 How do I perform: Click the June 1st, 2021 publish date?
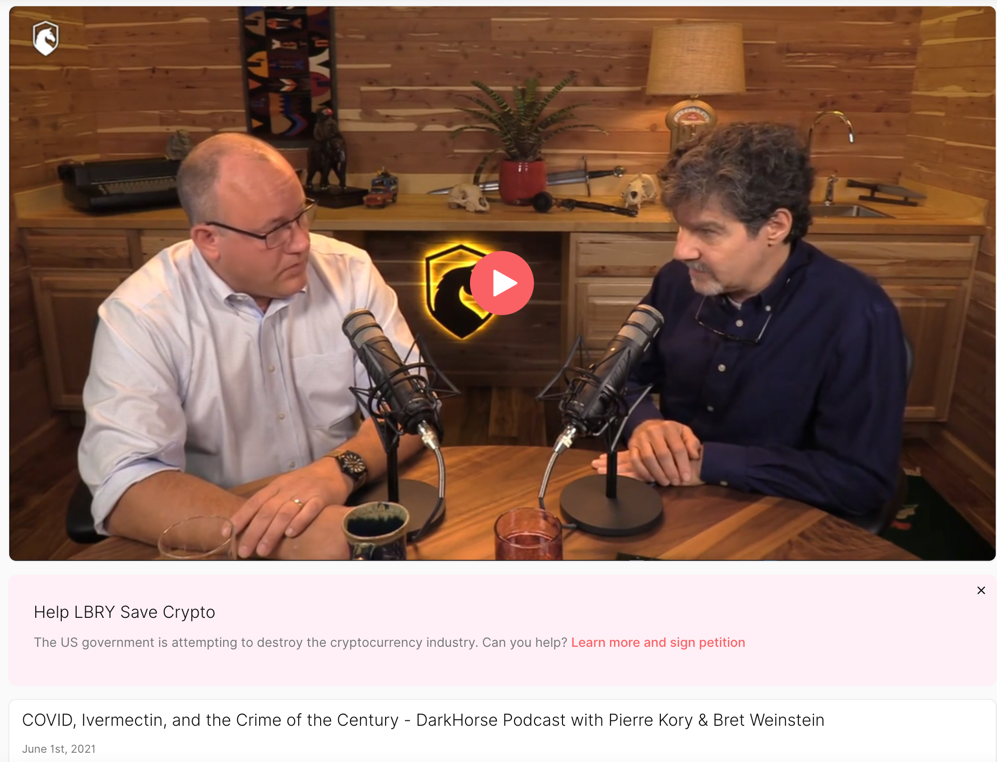[x=58, y=749]
